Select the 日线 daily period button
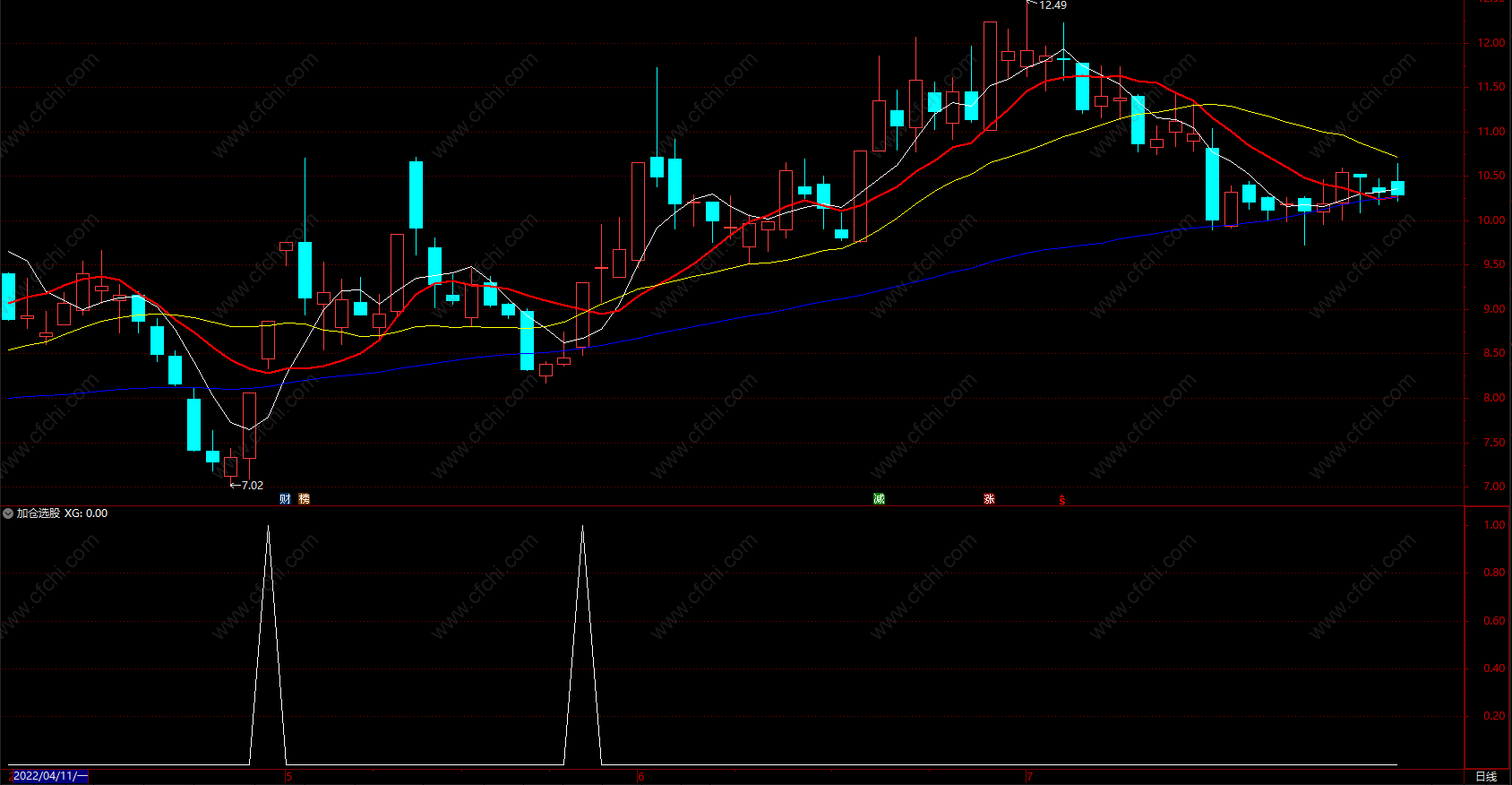The image size is (1512, 785). [x=1486, y=776]
